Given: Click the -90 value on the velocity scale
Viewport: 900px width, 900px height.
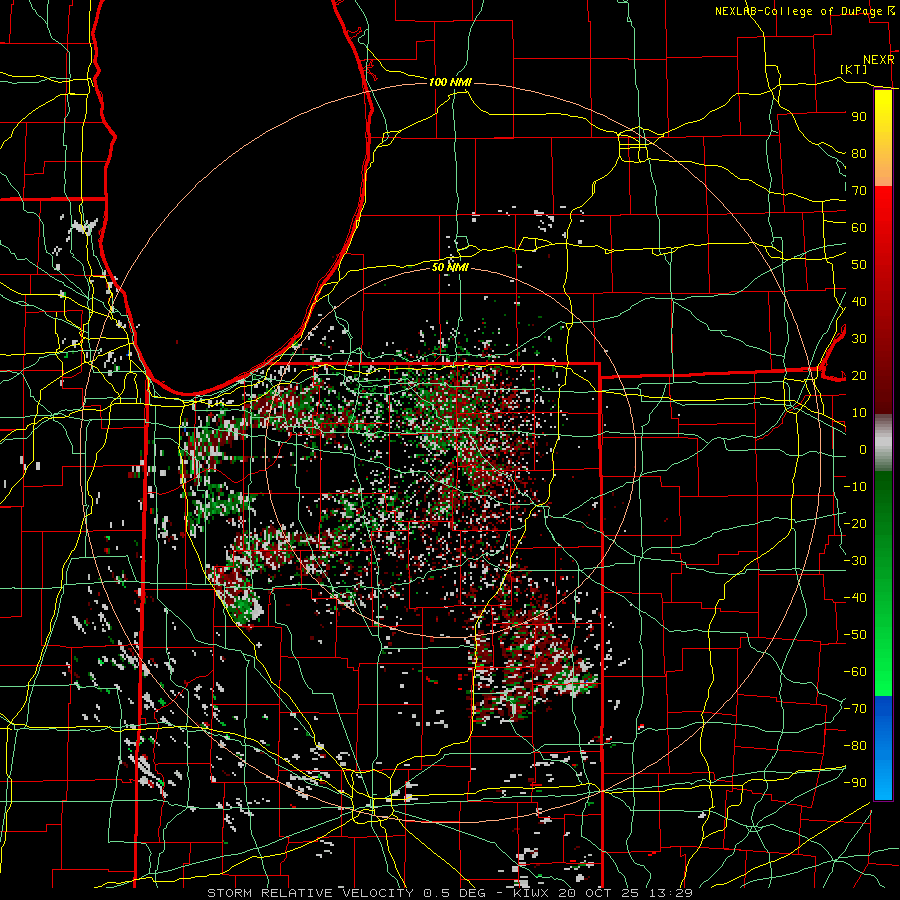Looking at the screenshot, I should pos(855,783).
